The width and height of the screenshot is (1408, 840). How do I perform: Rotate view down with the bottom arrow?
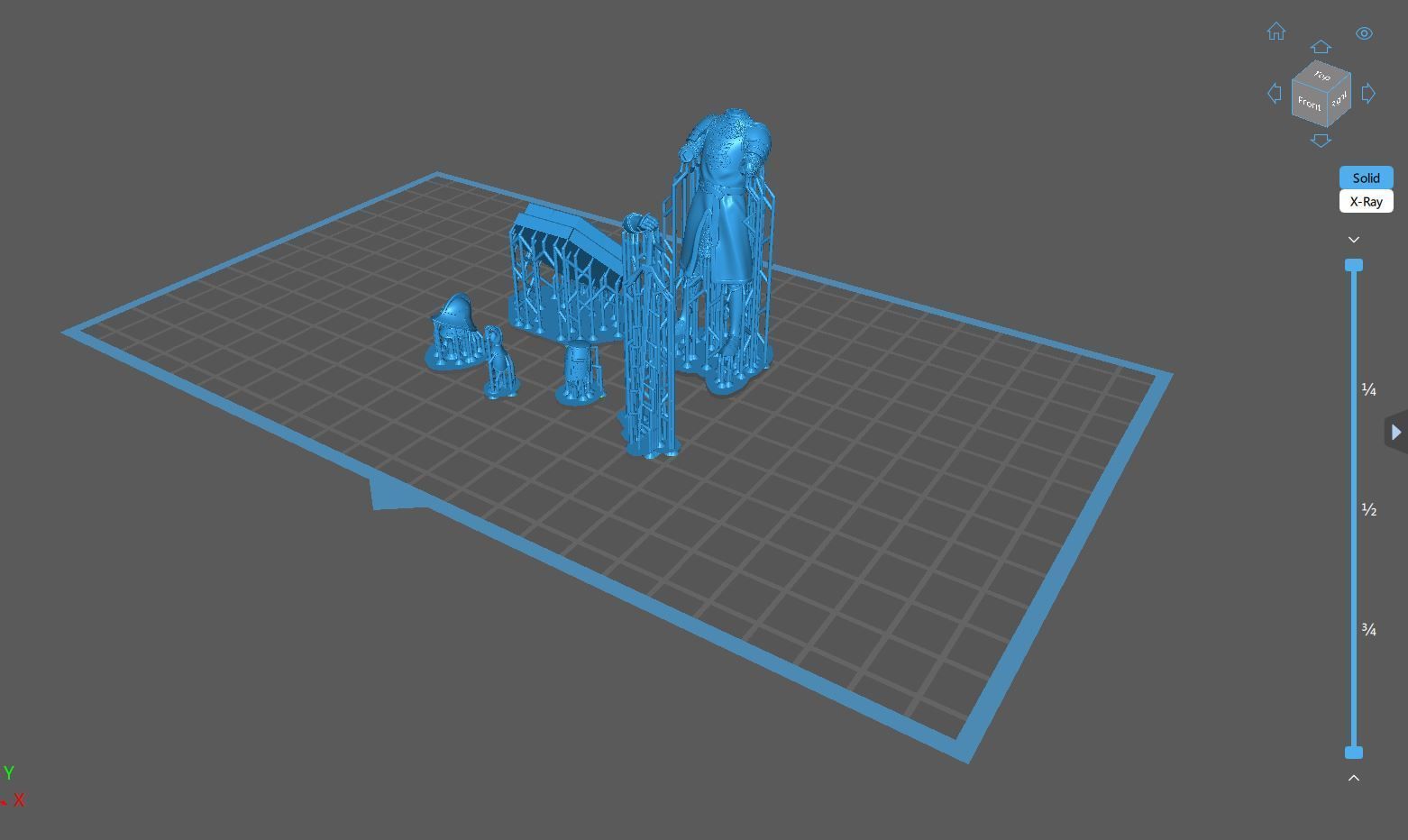[1321, 140]
